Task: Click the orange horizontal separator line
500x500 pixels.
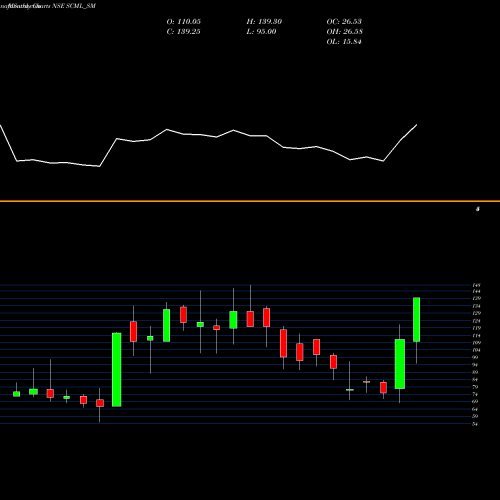Action: [250, 201]
